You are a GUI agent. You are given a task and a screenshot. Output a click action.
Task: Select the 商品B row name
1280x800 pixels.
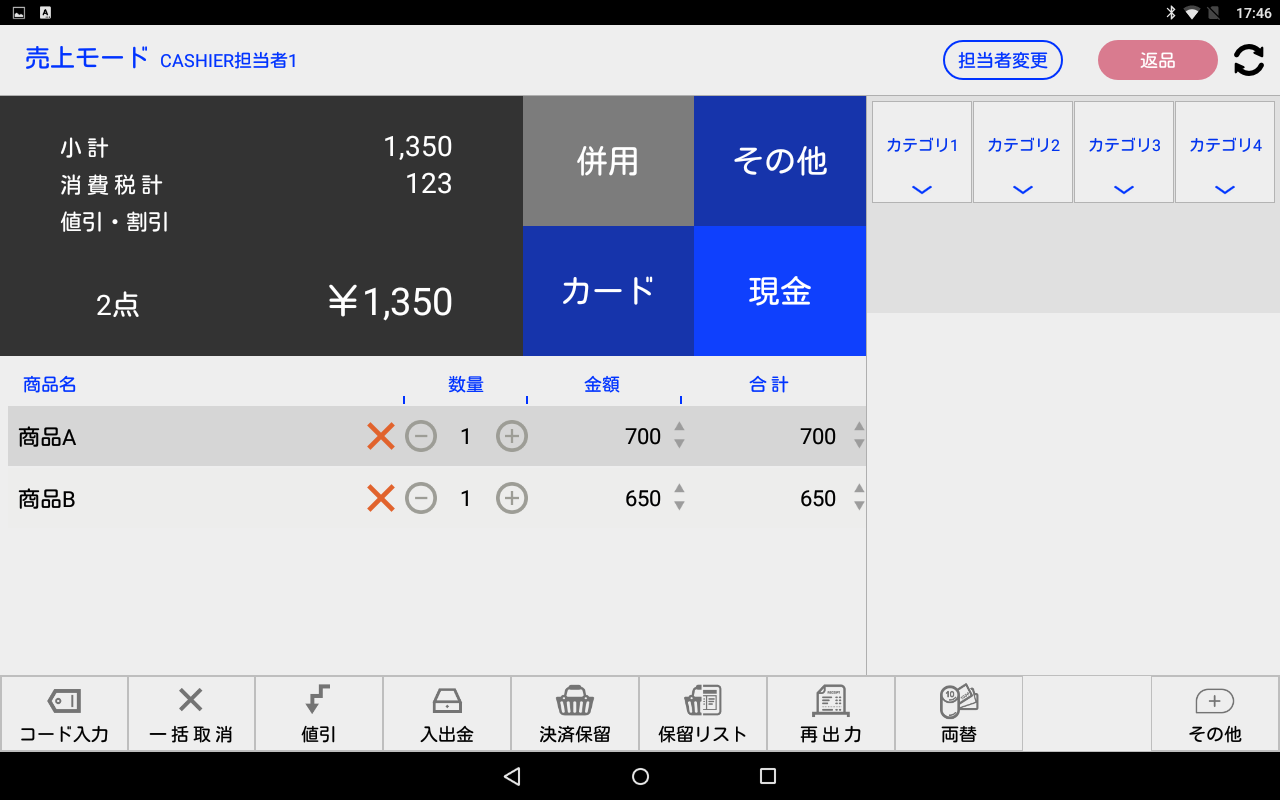[x=47, y=499]
